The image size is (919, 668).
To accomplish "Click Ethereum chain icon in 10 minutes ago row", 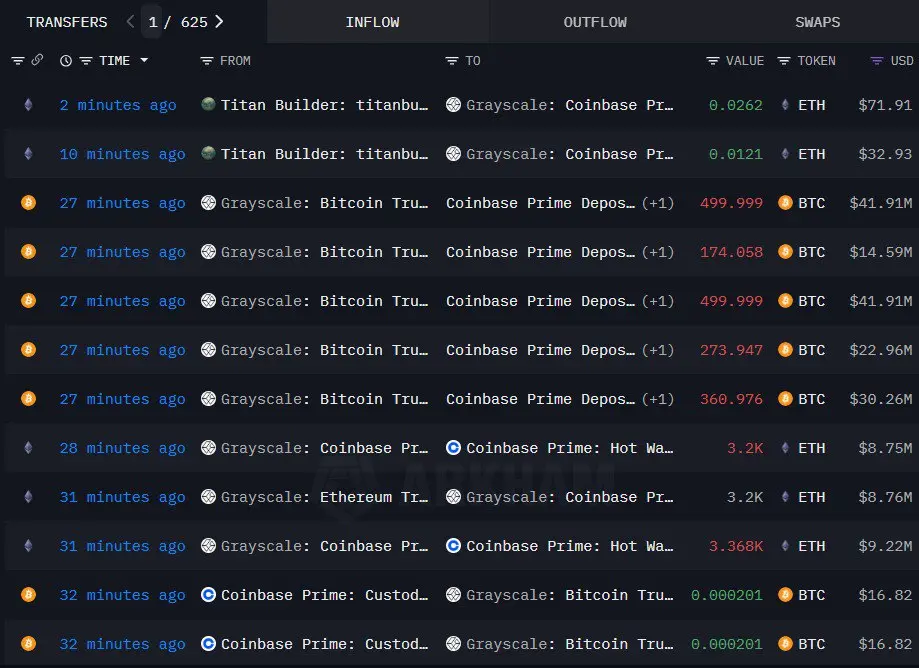I will click(28, 154).
